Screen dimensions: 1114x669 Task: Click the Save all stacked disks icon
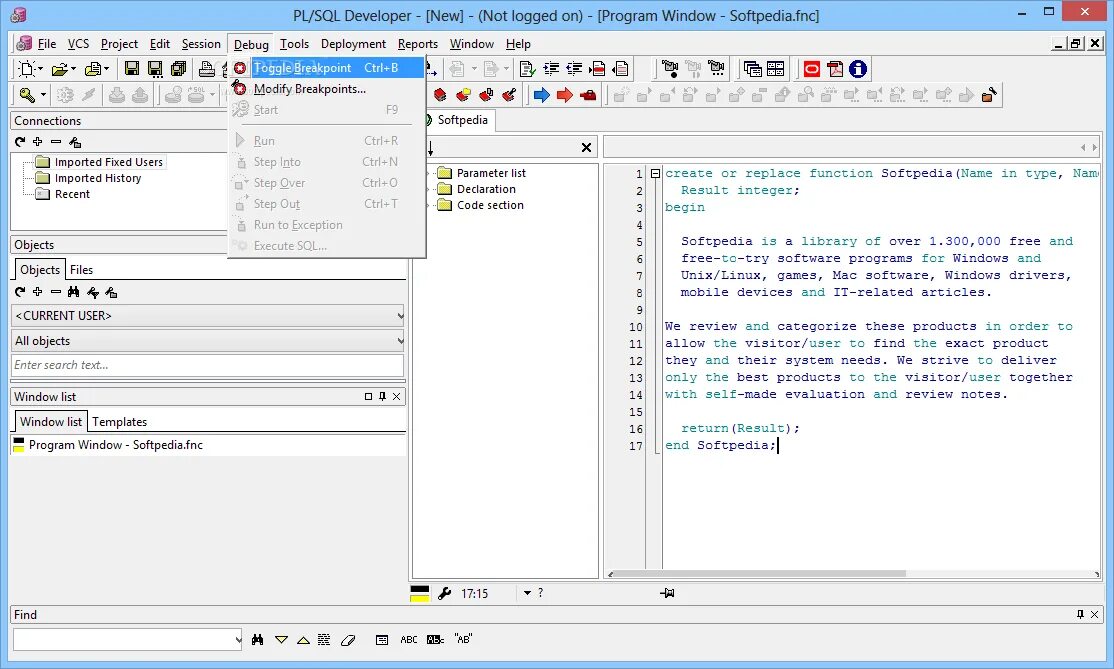178,68
